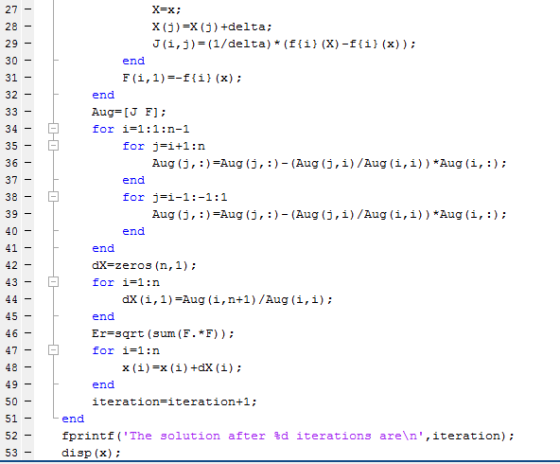Viewport: 560px width, 464px height.
Task: Set breakpoint dash on line 46
Action: point(28,333)
